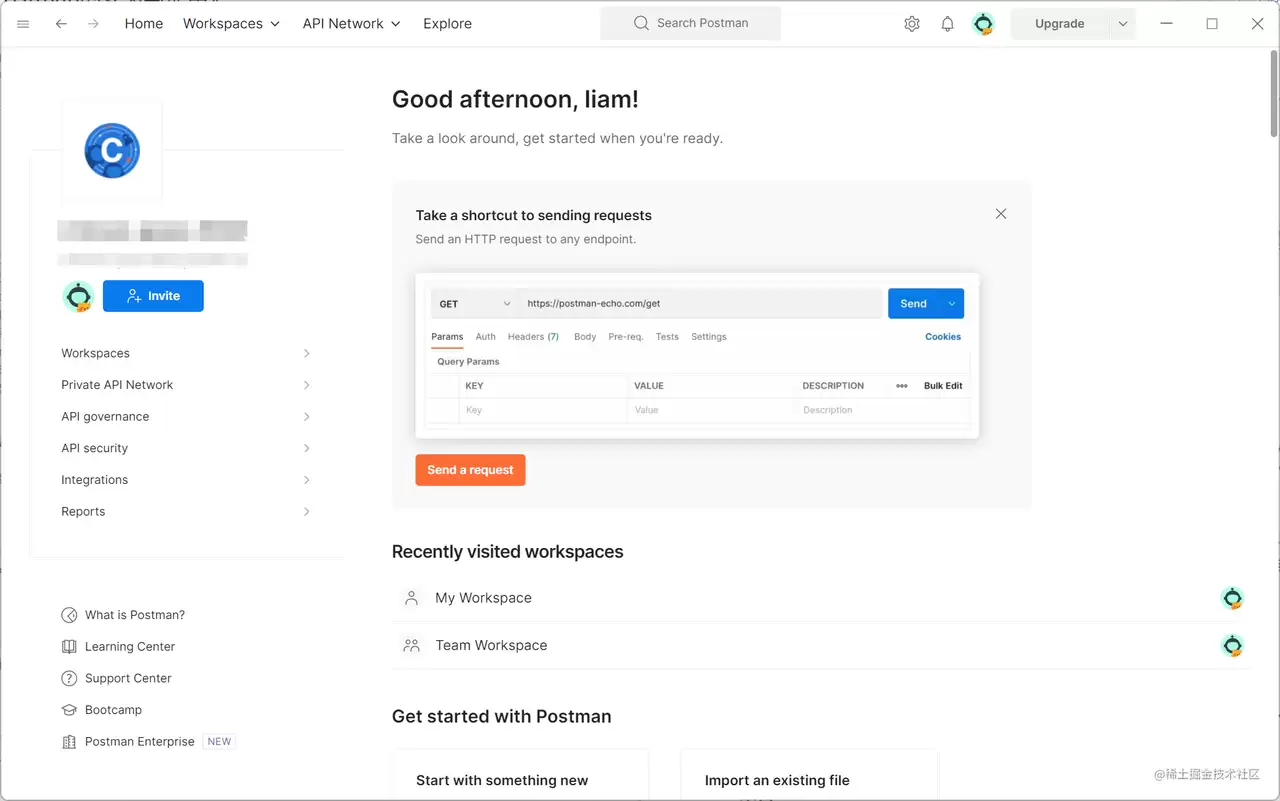
Task: Open the notifications bell icon
Action: pyautogui.click(x=947, y=24)
